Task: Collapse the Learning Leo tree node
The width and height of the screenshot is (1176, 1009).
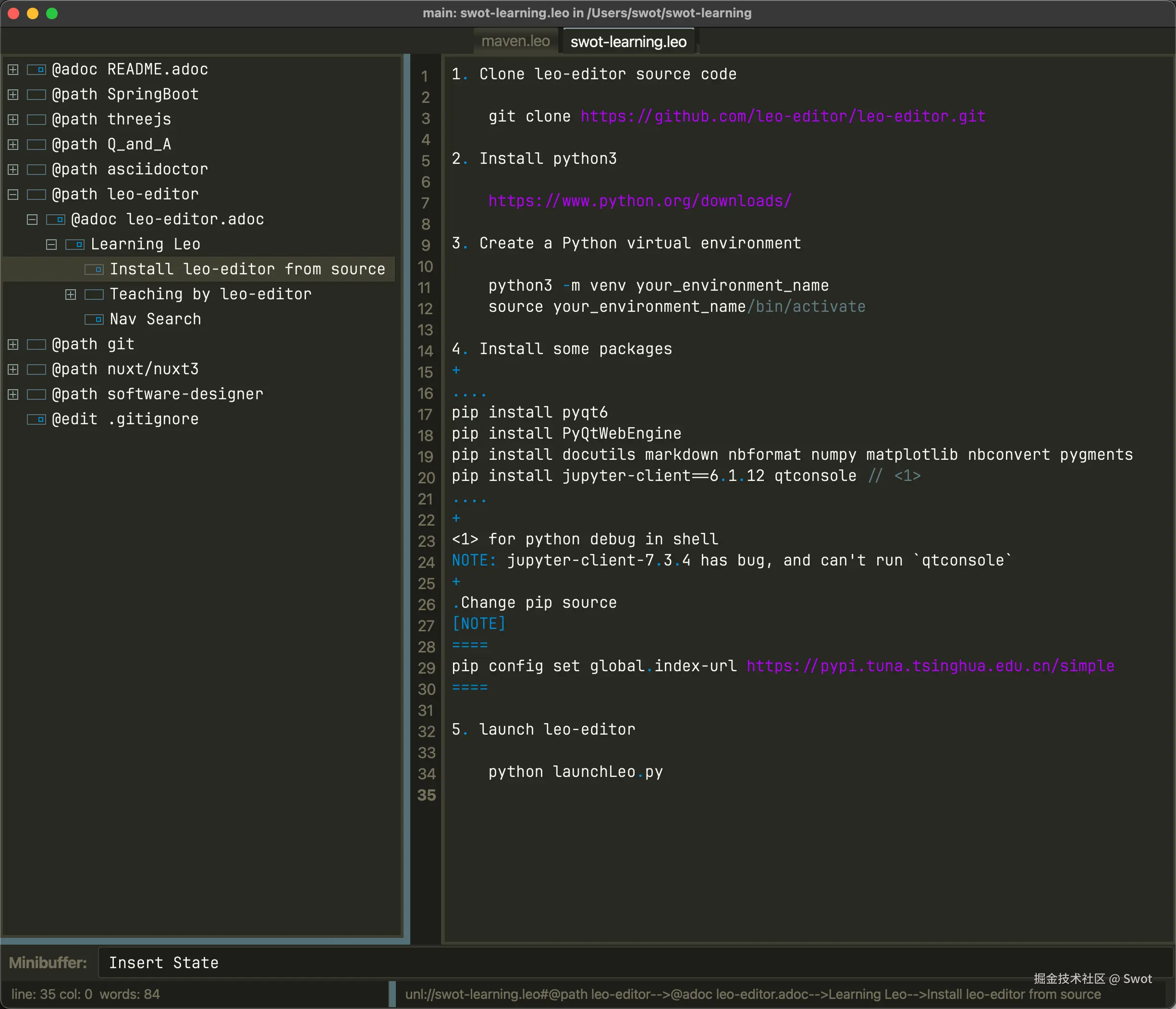Action: pyautogui.click(x=51, y=245)
